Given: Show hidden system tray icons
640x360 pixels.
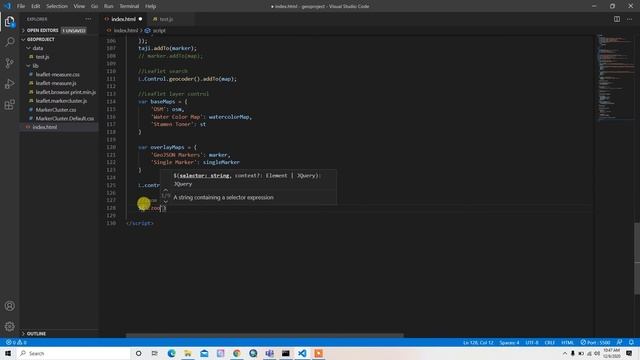Looking at the screenshot, I should [x=565, y=353].
